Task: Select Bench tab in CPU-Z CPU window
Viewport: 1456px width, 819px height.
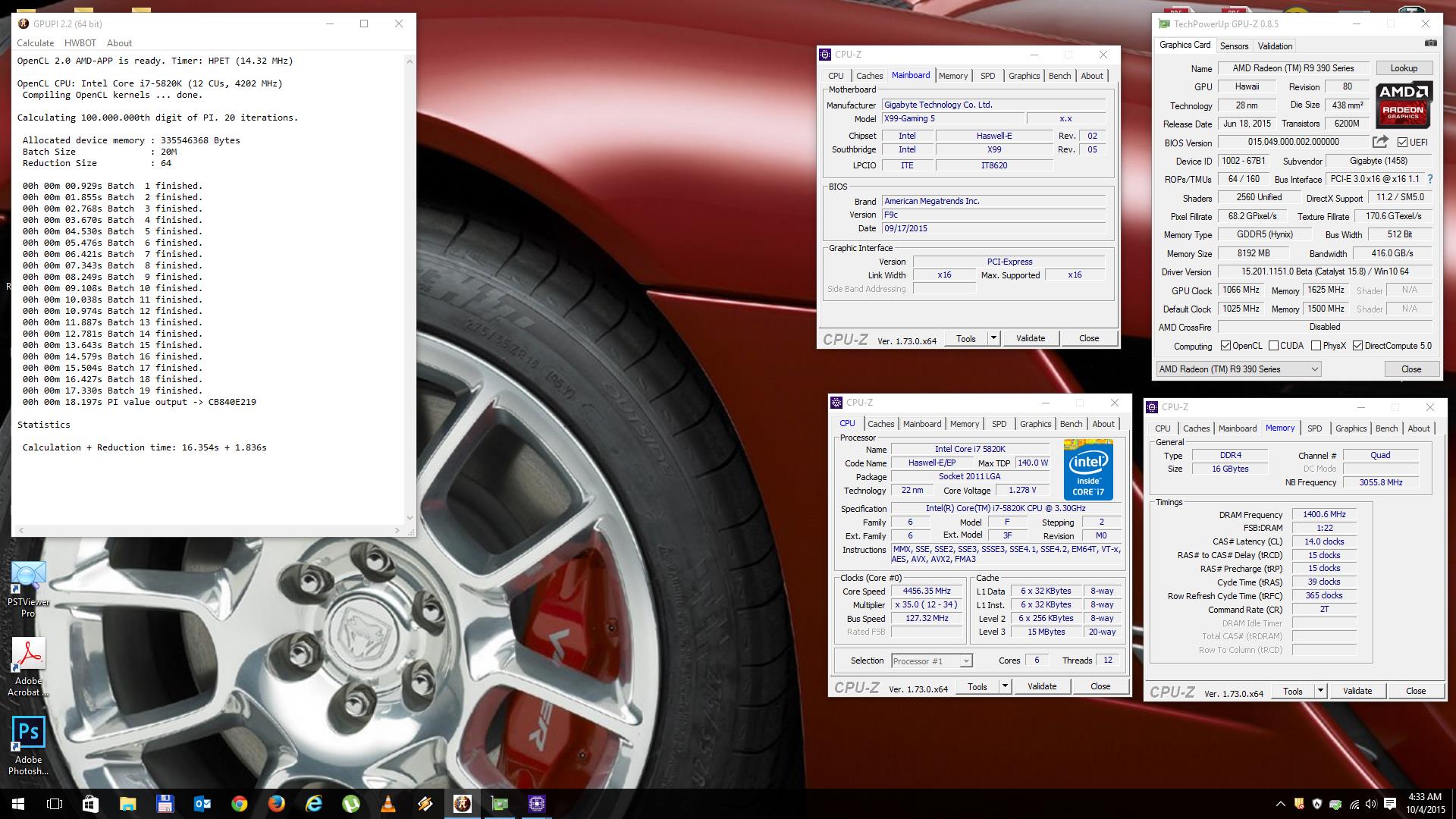Action: tap(1071, 424)
